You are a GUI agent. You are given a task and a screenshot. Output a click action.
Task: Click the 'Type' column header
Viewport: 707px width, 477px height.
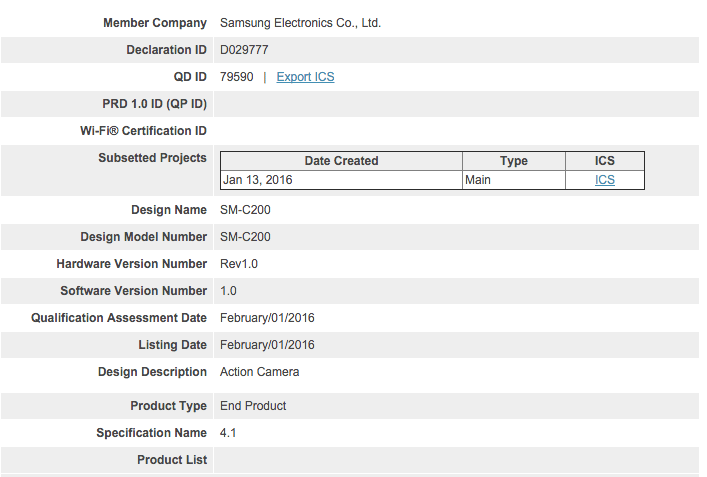(514, 161)
